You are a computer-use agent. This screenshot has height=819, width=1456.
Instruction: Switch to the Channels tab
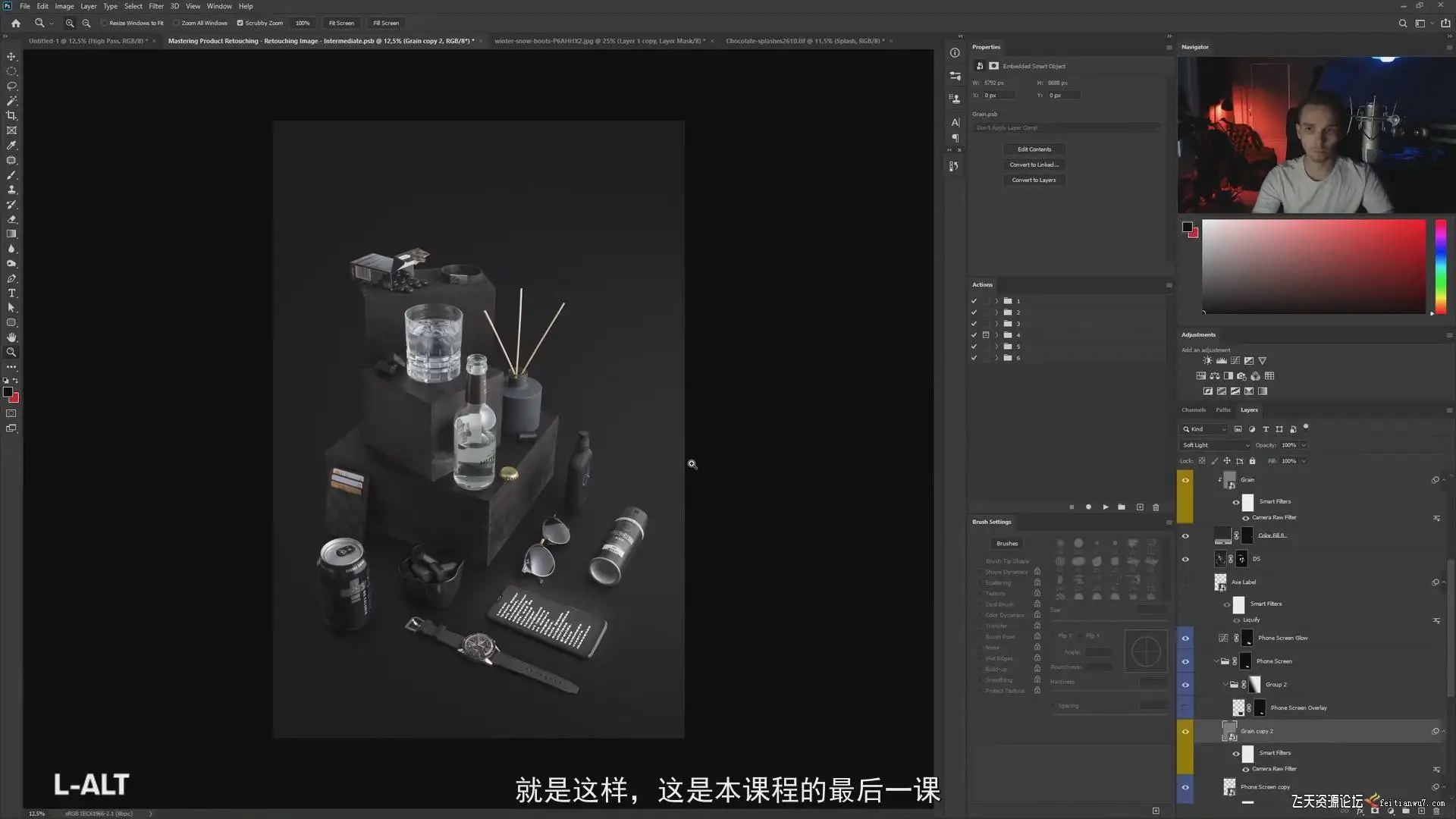(x=1193, y=409)
